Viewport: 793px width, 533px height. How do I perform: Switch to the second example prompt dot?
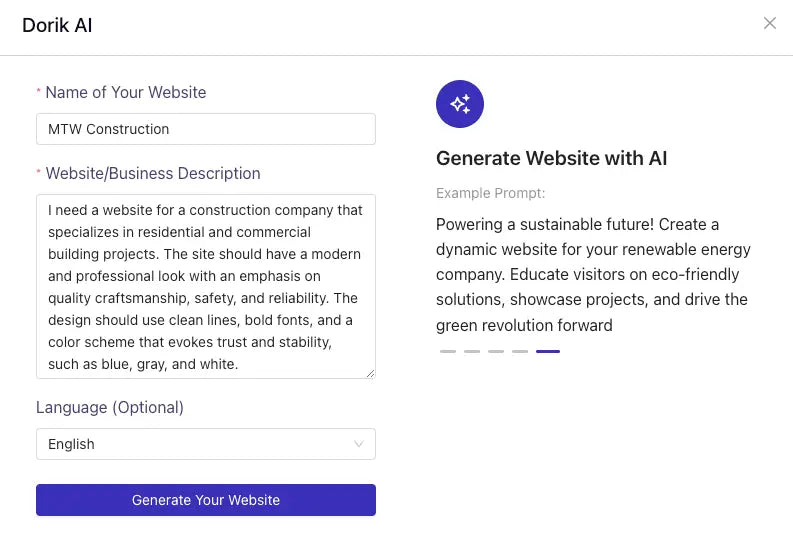472,351
